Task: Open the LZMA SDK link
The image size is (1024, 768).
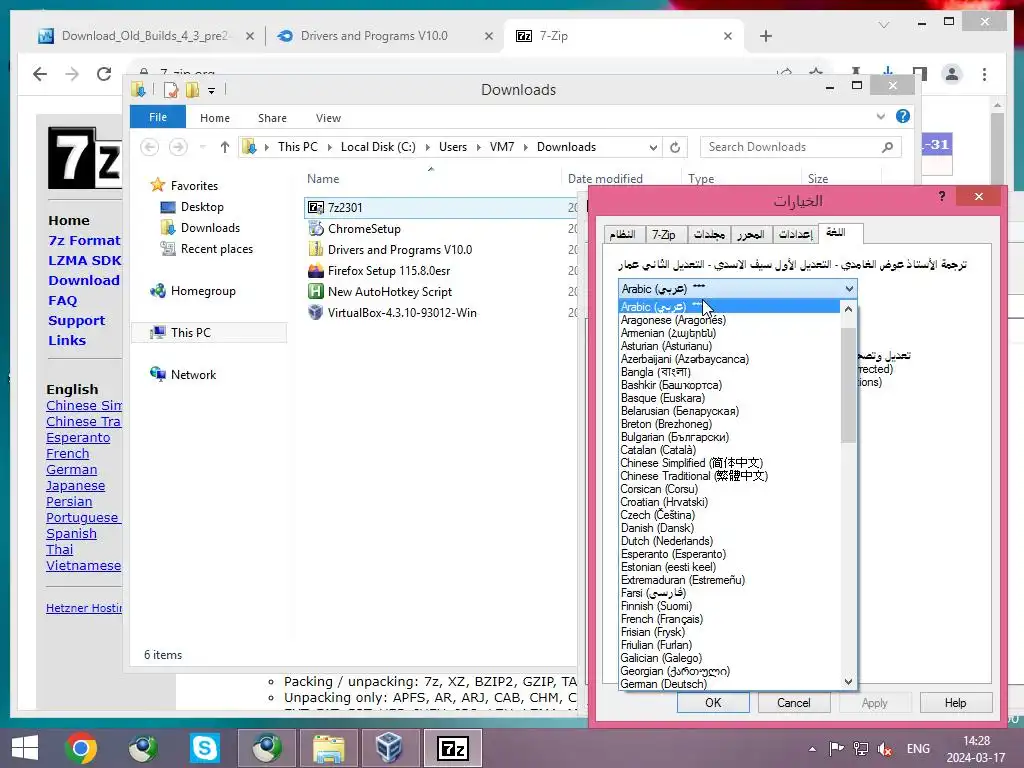Action: [85, 261]
